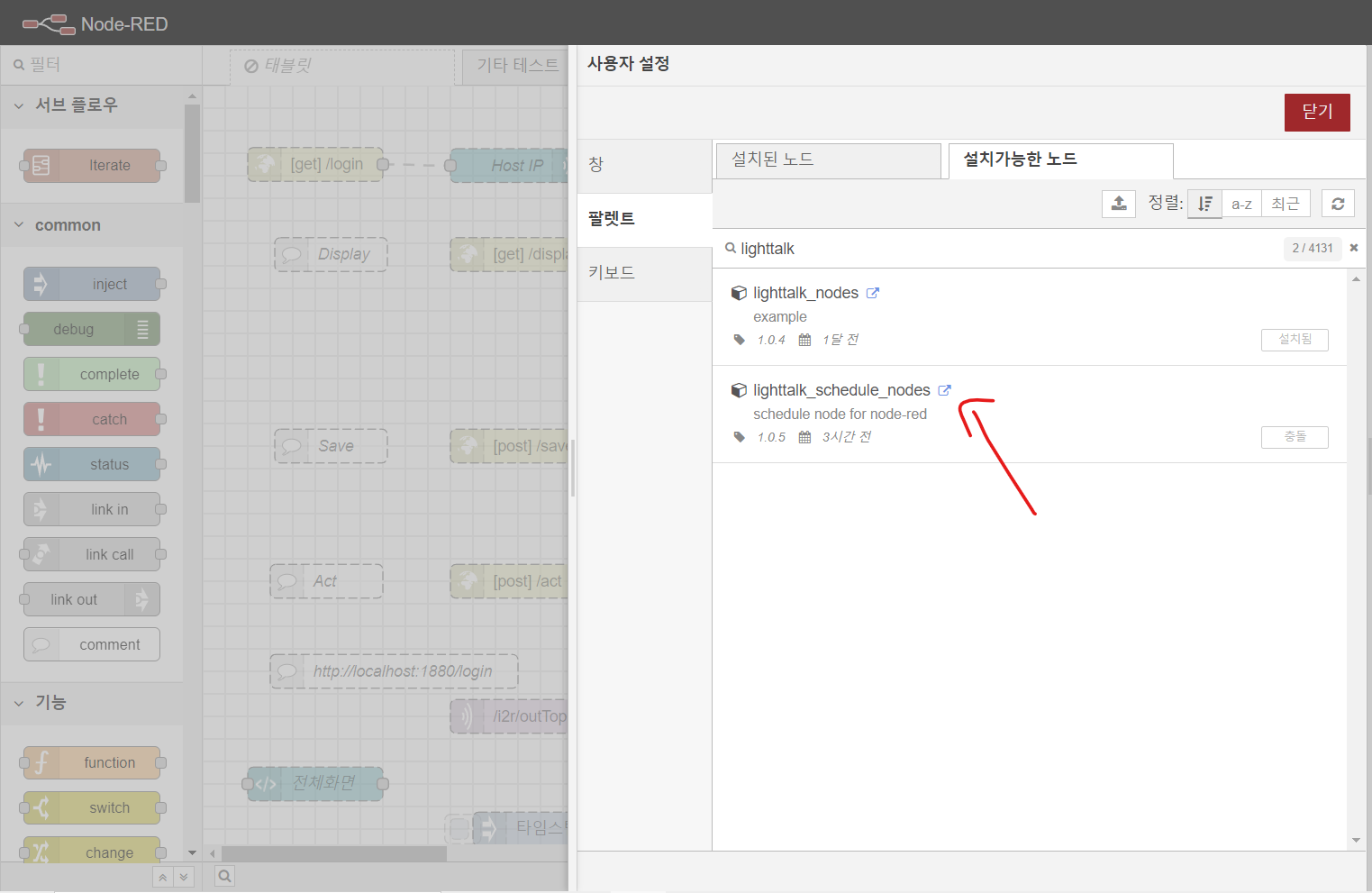Collapse the 서브 플로우 palette category
This screenshot has height=893, width=1372.
(92, 105)
